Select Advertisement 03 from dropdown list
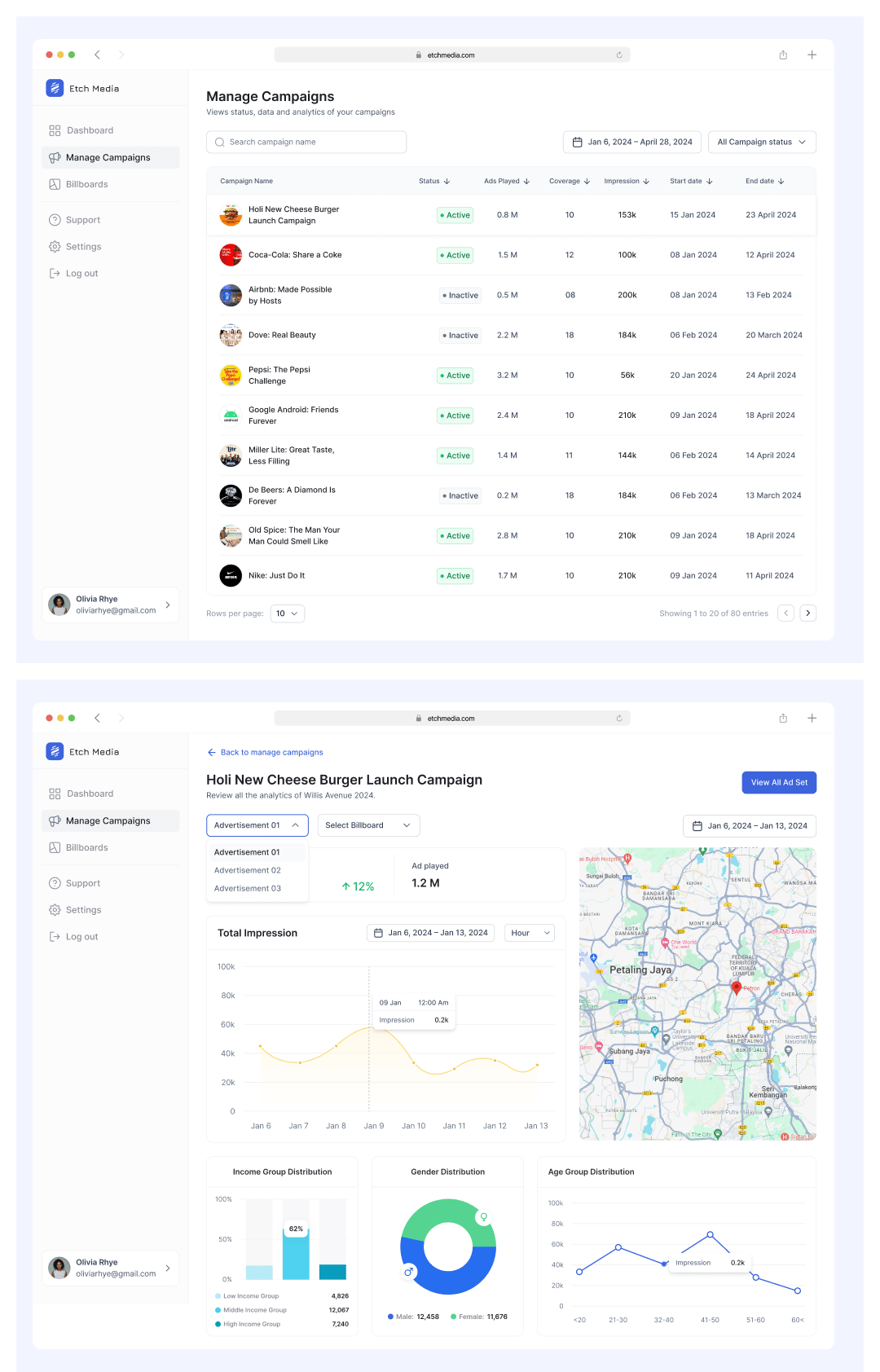Screen dimensions: 880x1372 [x=257, y=888]
